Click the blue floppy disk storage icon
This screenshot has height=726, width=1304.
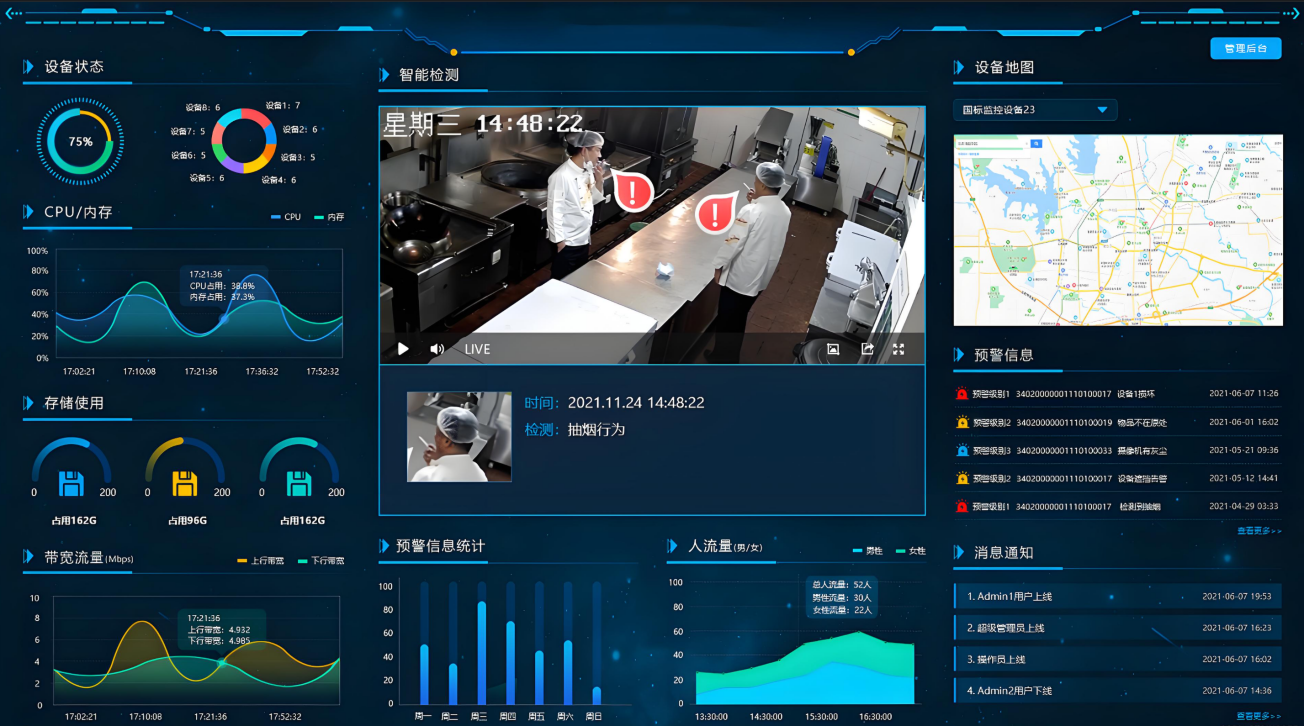point(71,484)
